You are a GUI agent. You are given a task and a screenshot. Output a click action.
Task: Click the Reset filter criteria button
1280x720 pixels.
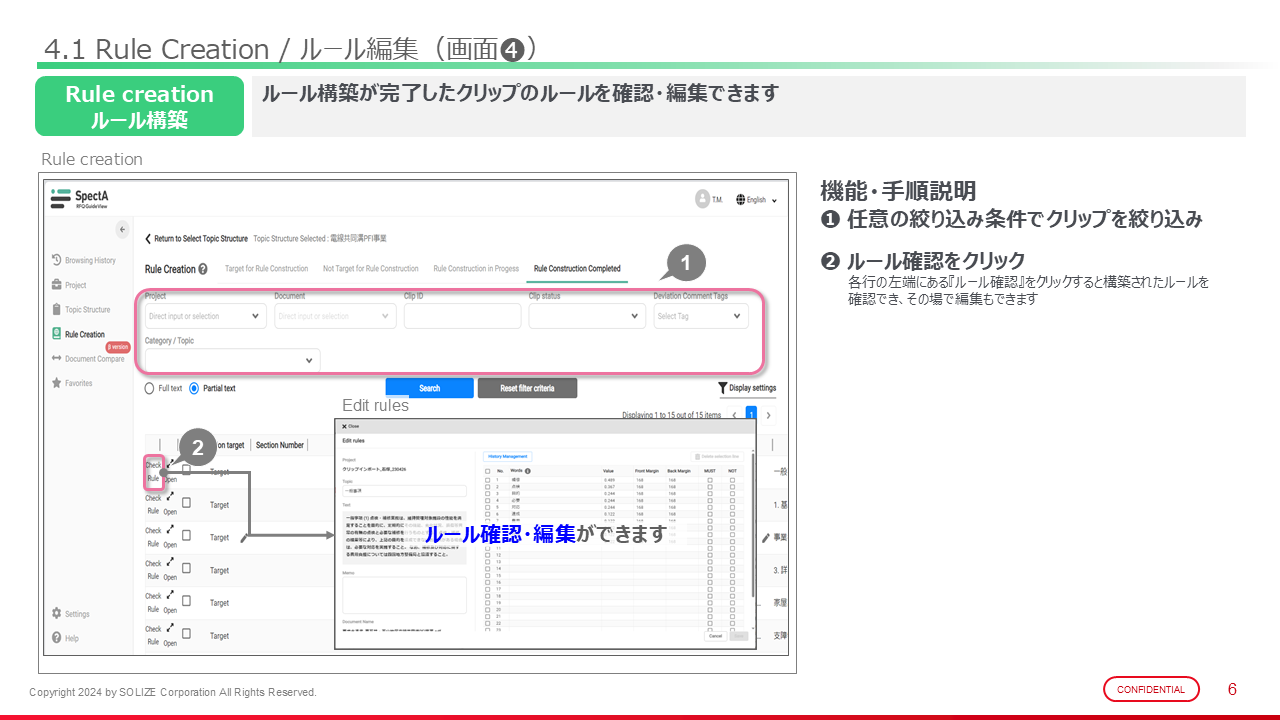coord(527,388)
